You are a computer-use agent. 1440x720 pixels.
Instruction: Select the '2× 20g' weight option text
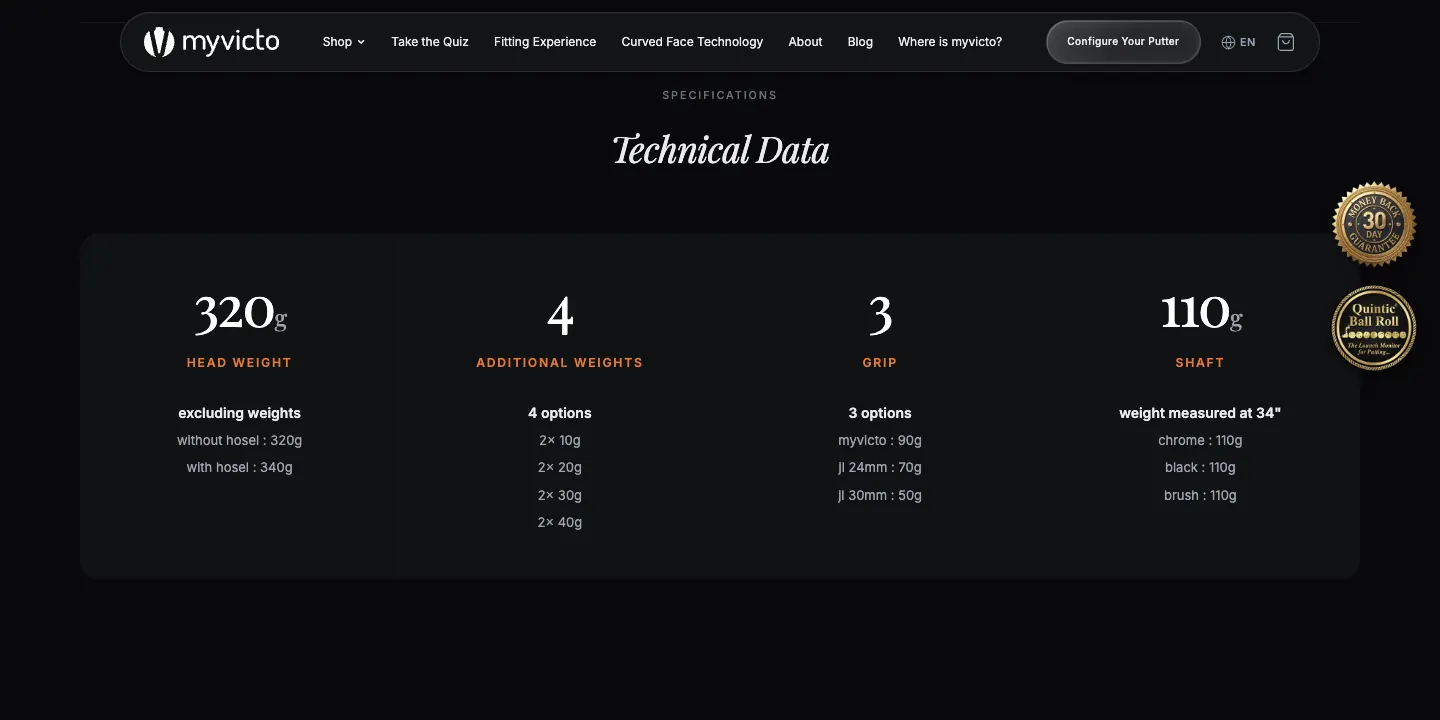pyautogui.click(x=560, y=468)
